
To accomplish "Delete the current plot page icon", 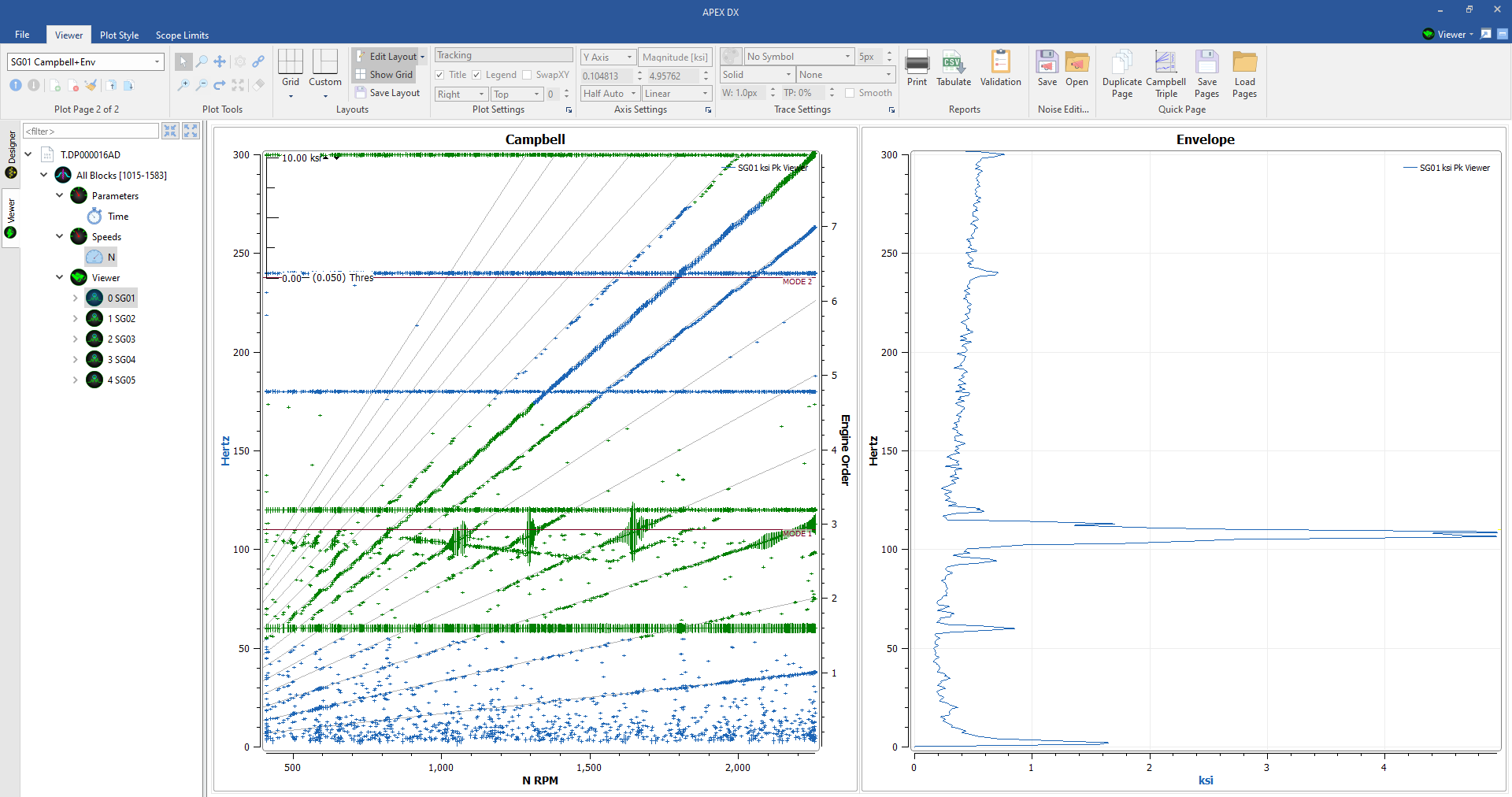I will [x=73, y=85].
